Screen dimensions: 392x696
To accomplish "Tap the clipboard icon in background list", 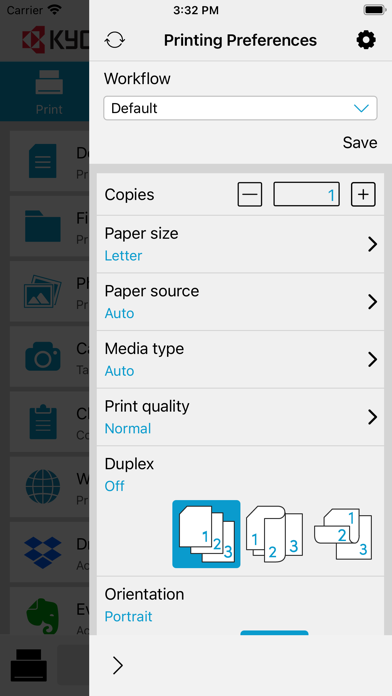I will [43, 422].
